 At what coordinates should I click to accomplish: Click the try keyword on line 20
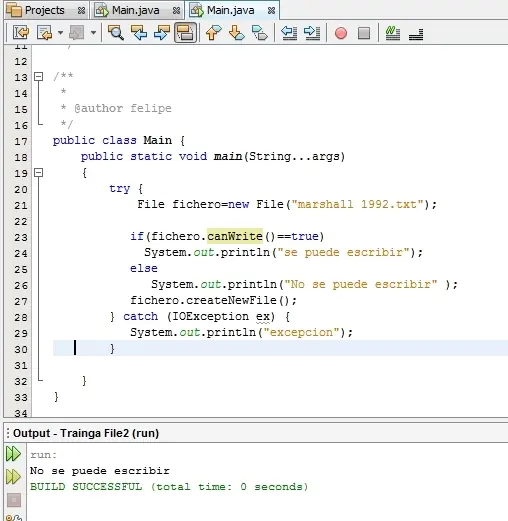[120, 189]
